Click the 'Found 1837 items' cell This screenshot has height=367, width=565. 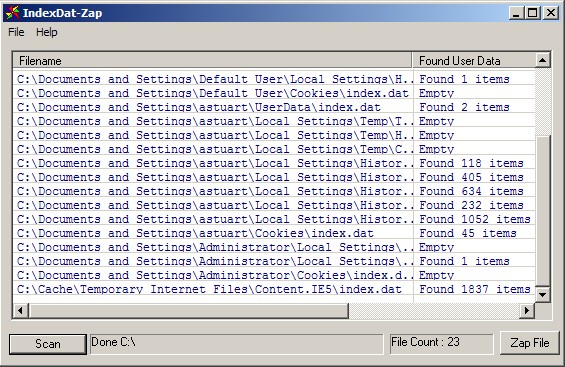click(x=475, y=289)
